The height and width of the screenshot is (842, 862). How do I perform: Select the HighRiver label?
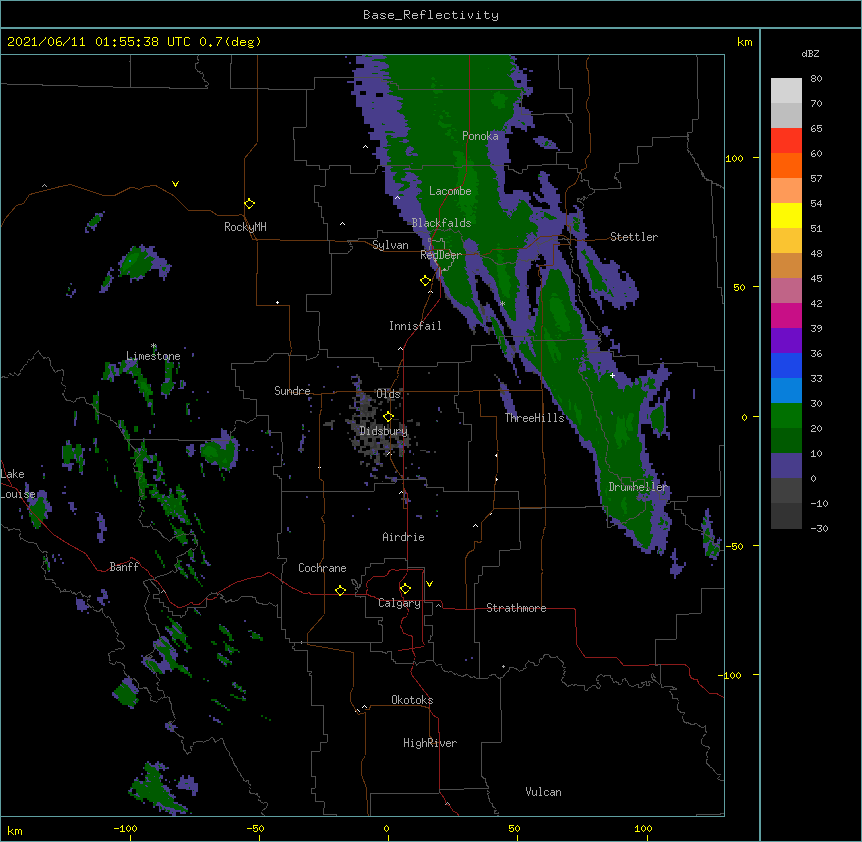coord(430,743)
